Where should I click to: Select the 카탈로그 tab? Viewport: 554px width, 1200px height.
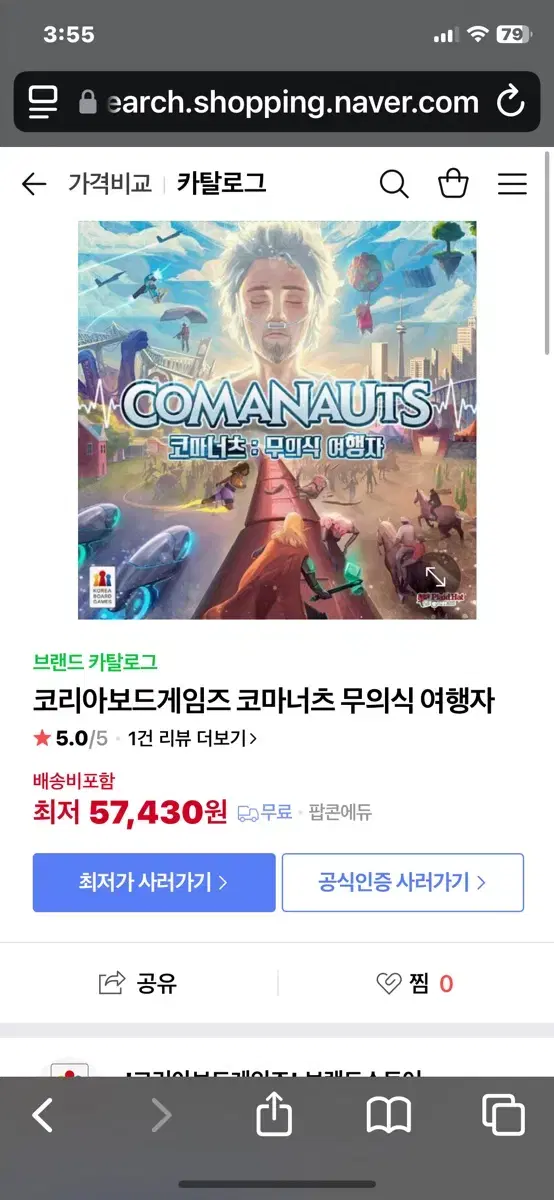tap(221, 184)
